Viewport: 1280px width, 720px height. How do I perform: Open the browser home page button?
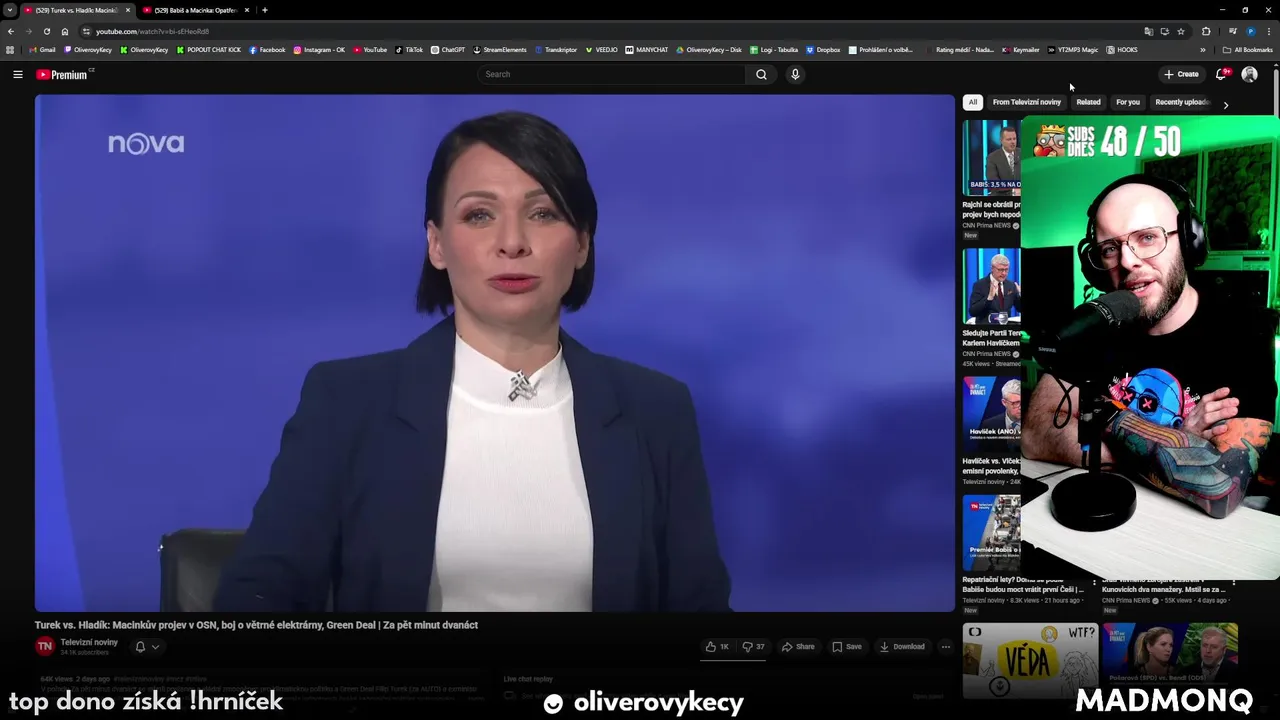[x=65, y=31]
